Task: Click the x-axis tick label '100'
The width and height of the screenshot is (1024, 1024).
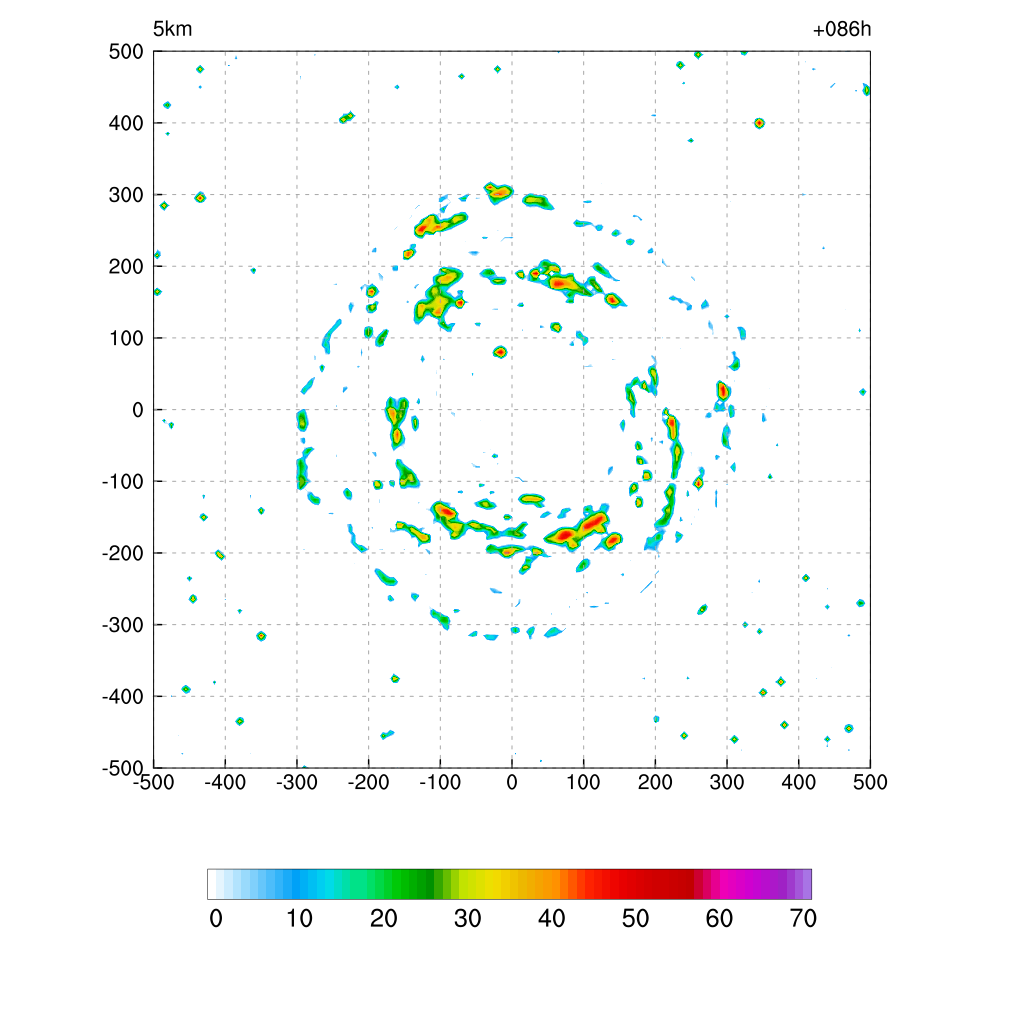Action: click(583, 782)
